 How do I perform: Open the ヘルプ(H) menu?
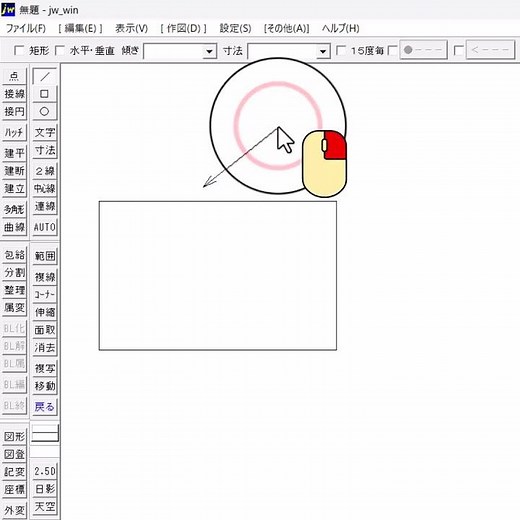(341, 28)
